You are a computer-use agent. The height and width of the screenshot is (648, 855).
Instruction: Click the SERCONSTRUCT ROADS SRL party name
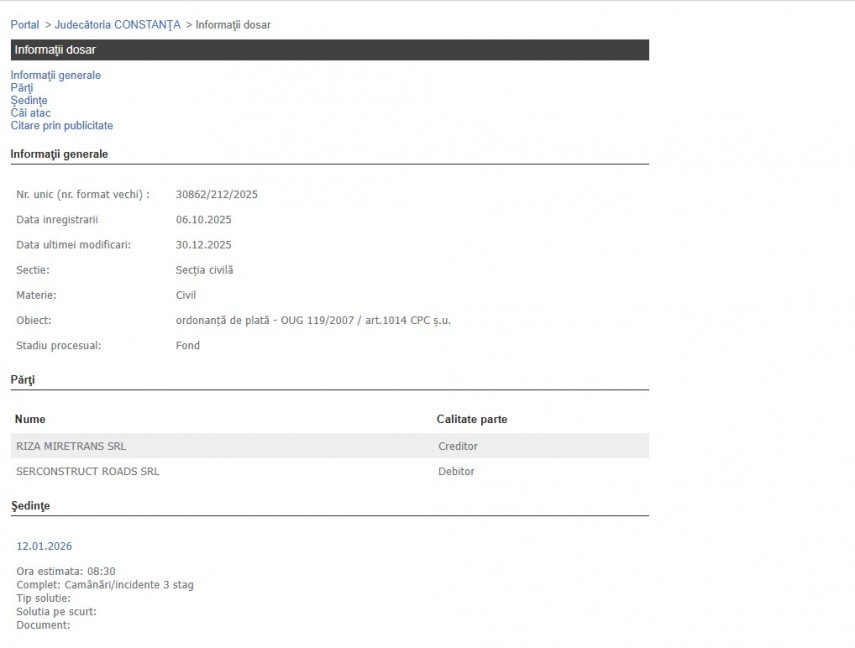[x=88, y=471]
